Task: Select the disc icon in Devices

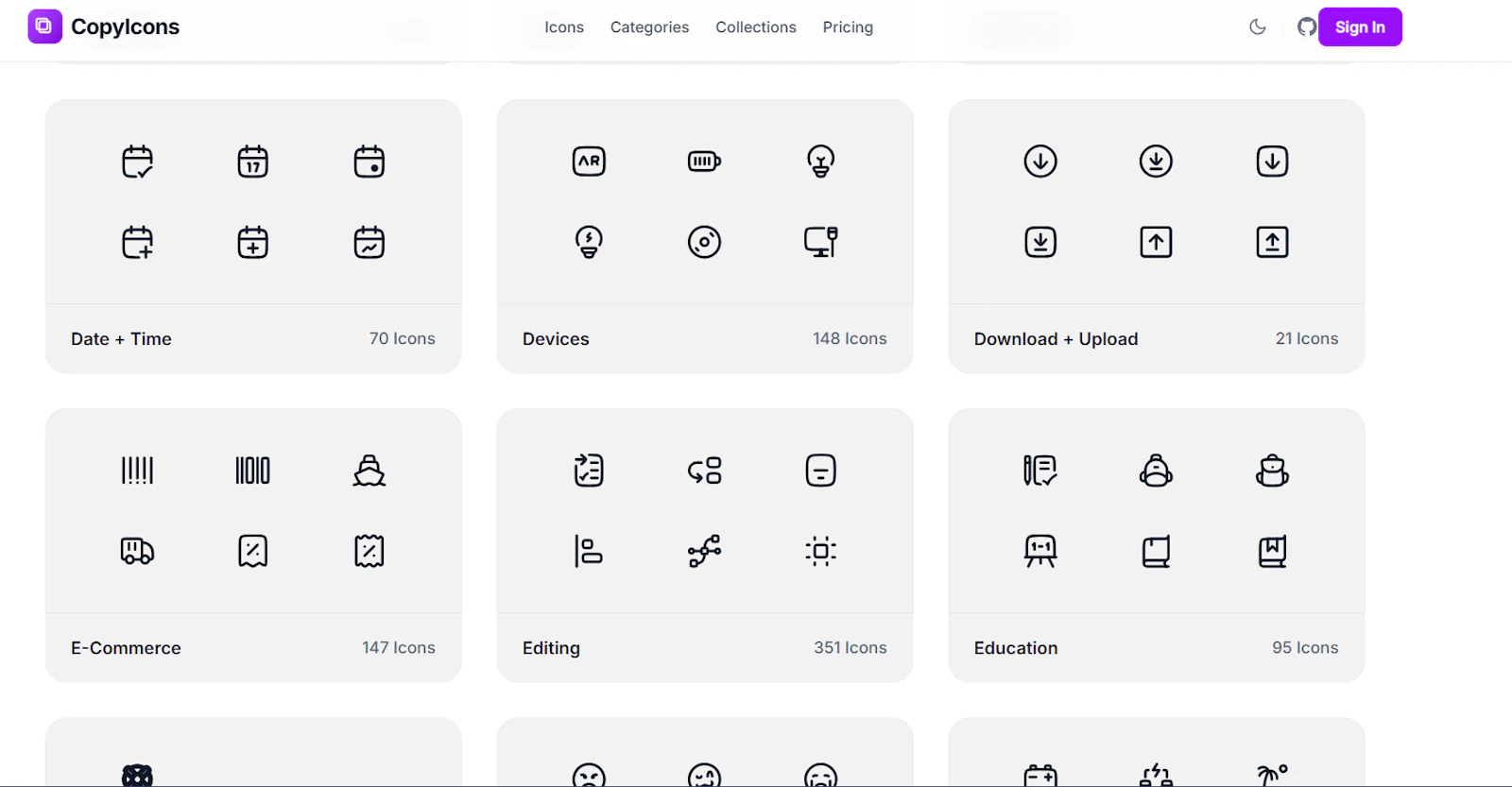Action: point(705,242)
